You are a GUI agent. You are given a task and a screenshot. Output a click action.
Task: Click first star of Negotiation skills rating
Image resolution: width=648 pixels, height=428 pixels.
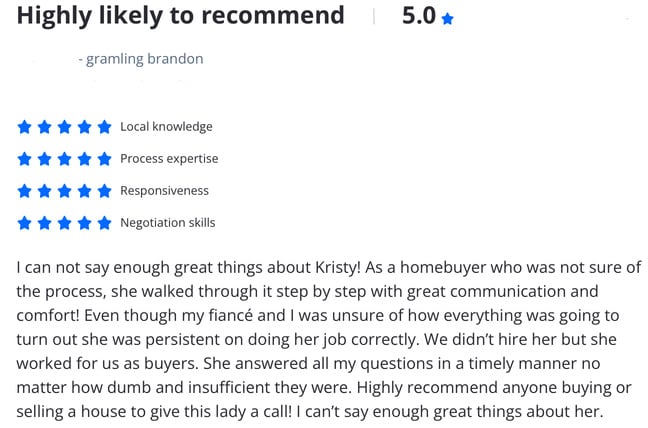pyautogui.click(x=24, y=223)
